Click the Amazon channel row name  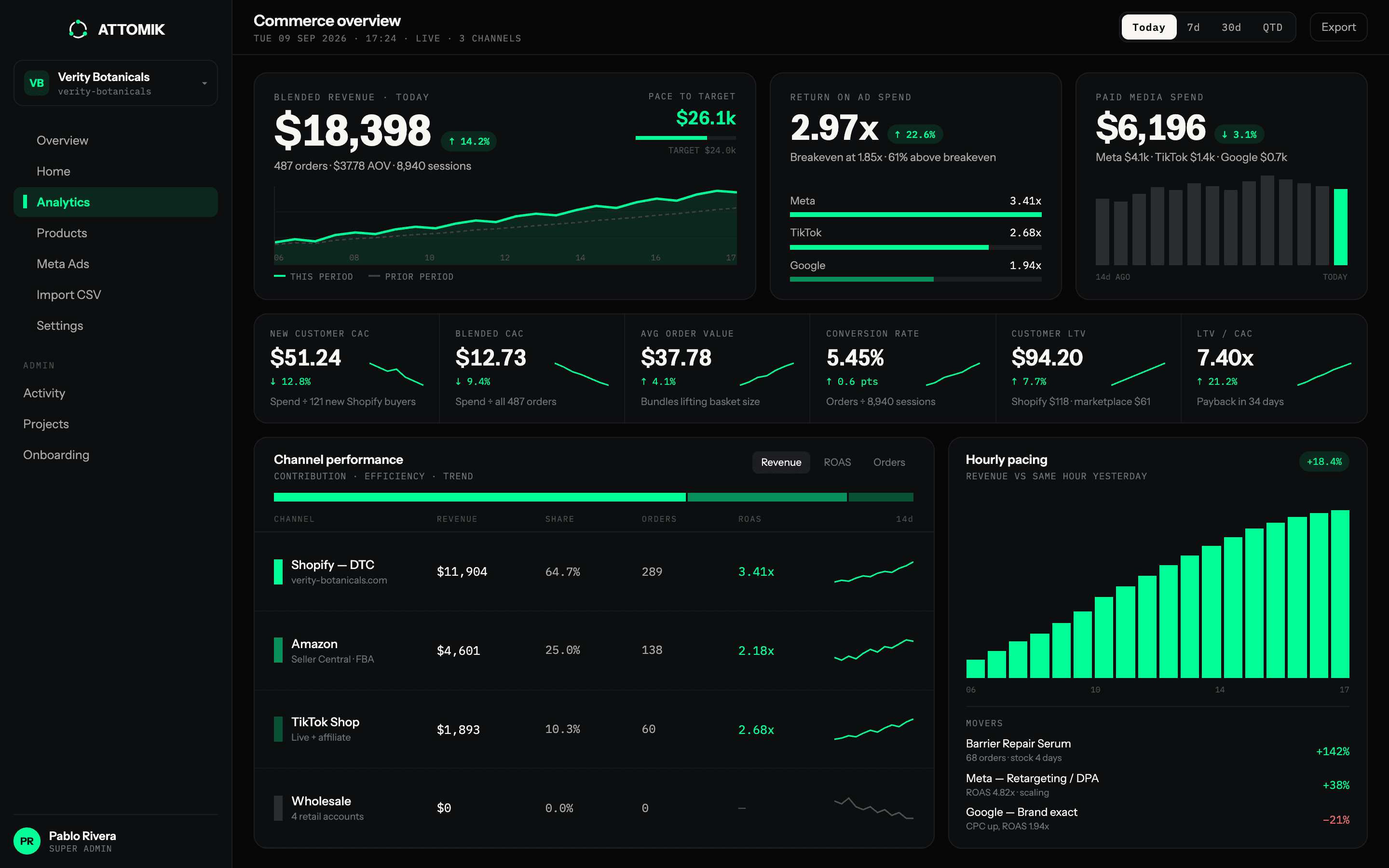[x=314, y=644]
